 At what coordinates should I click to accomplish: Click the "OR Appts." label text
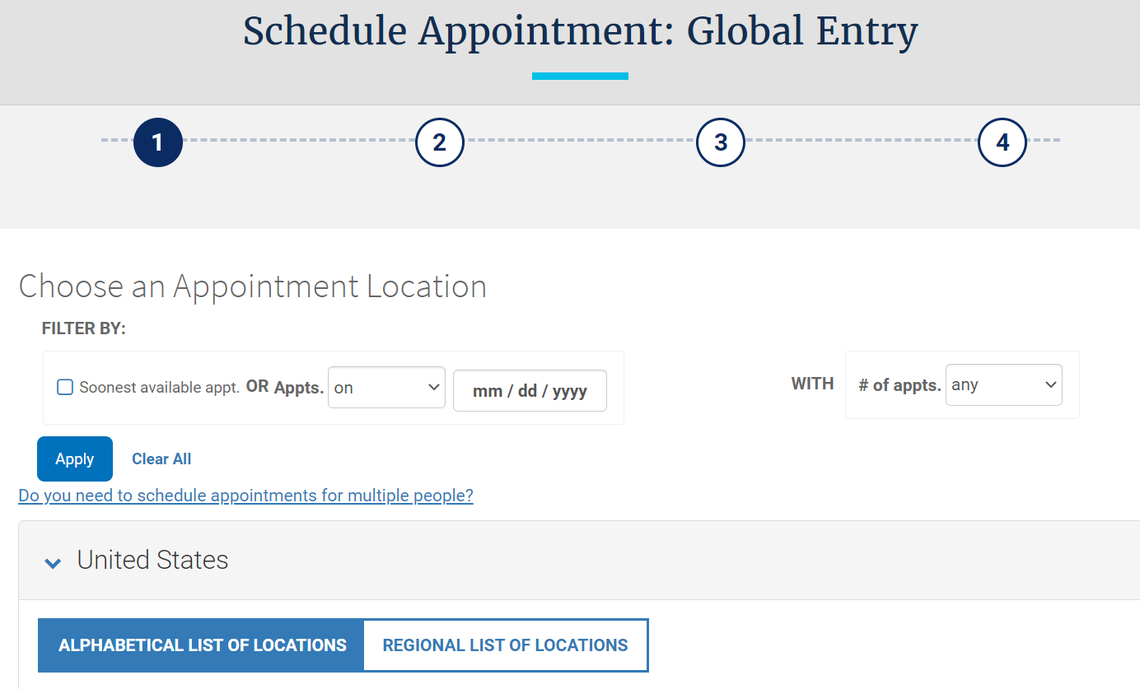point(285,387)
